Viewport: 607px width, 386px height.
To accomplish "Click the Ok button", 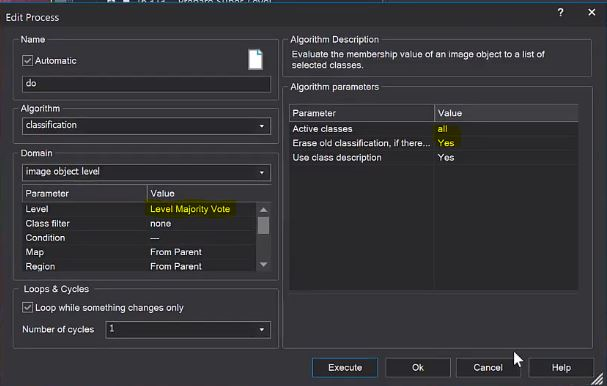I will point(418,367).
